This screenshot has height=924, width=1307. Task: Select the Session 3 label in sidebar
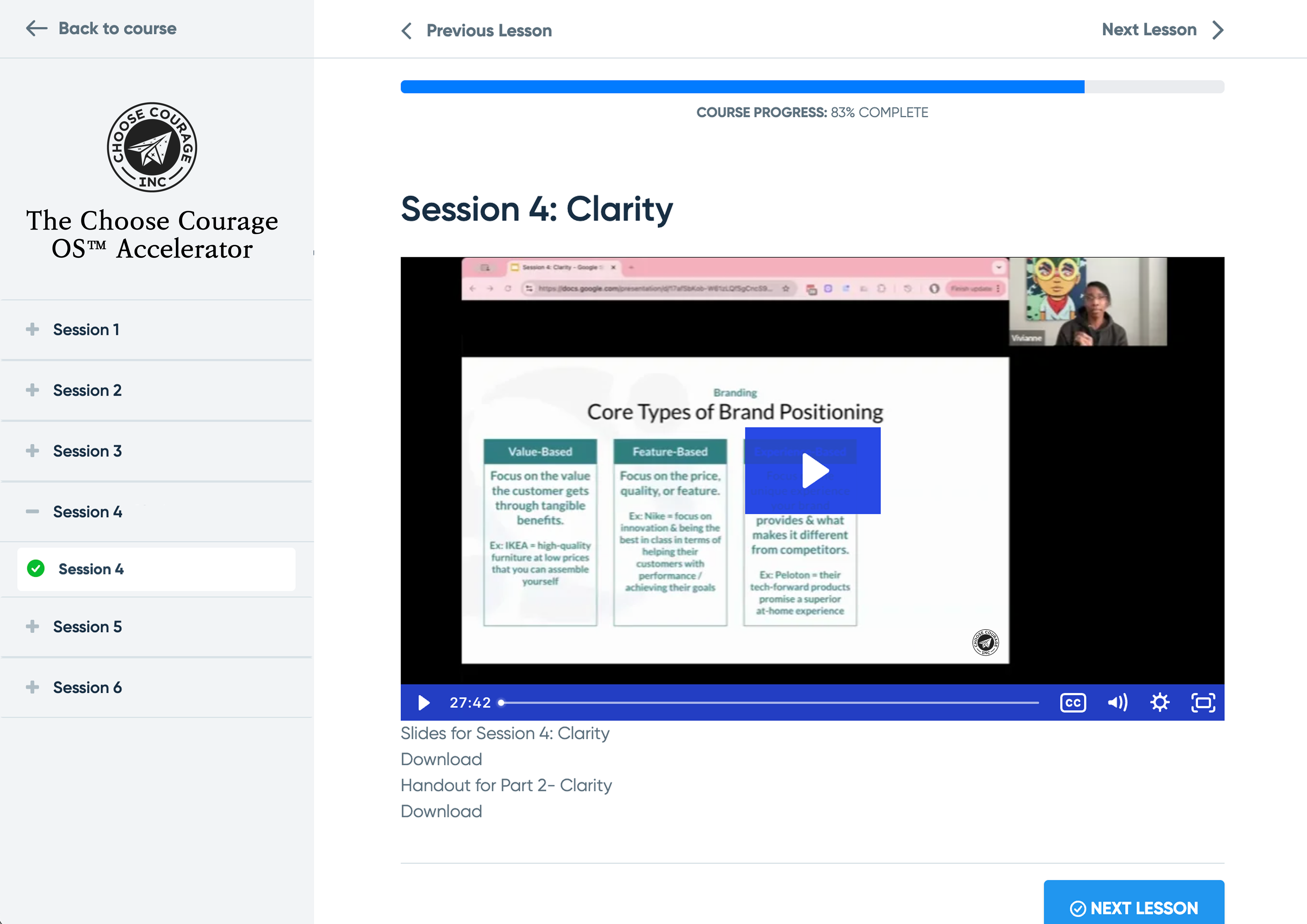(x=87, y=452)
